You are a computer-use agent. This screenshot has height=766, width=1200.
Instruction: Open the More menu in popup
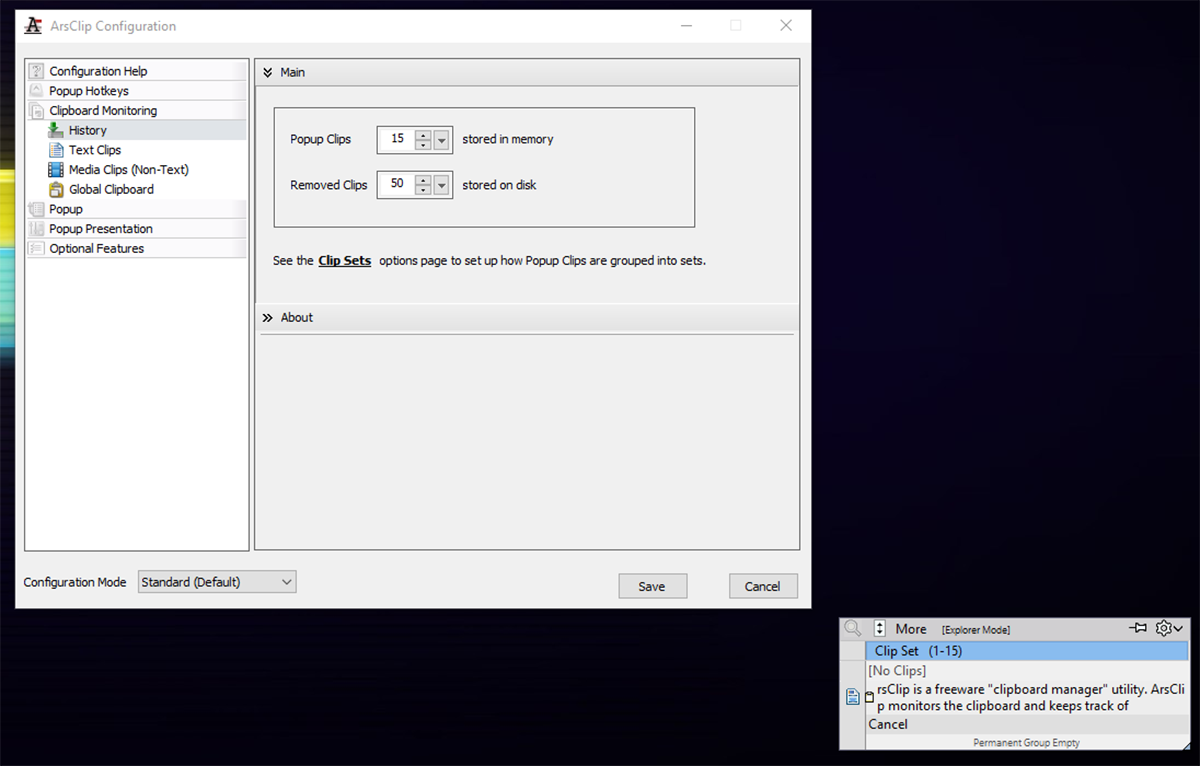pyautogui.click(x=911, y=629)
